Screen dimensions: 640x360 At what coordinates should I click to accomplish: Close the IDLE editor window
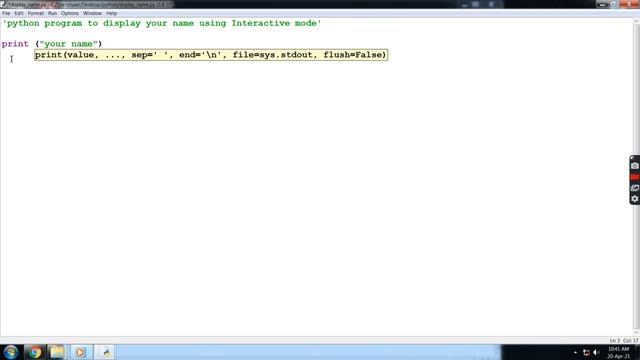coord(629,4)
